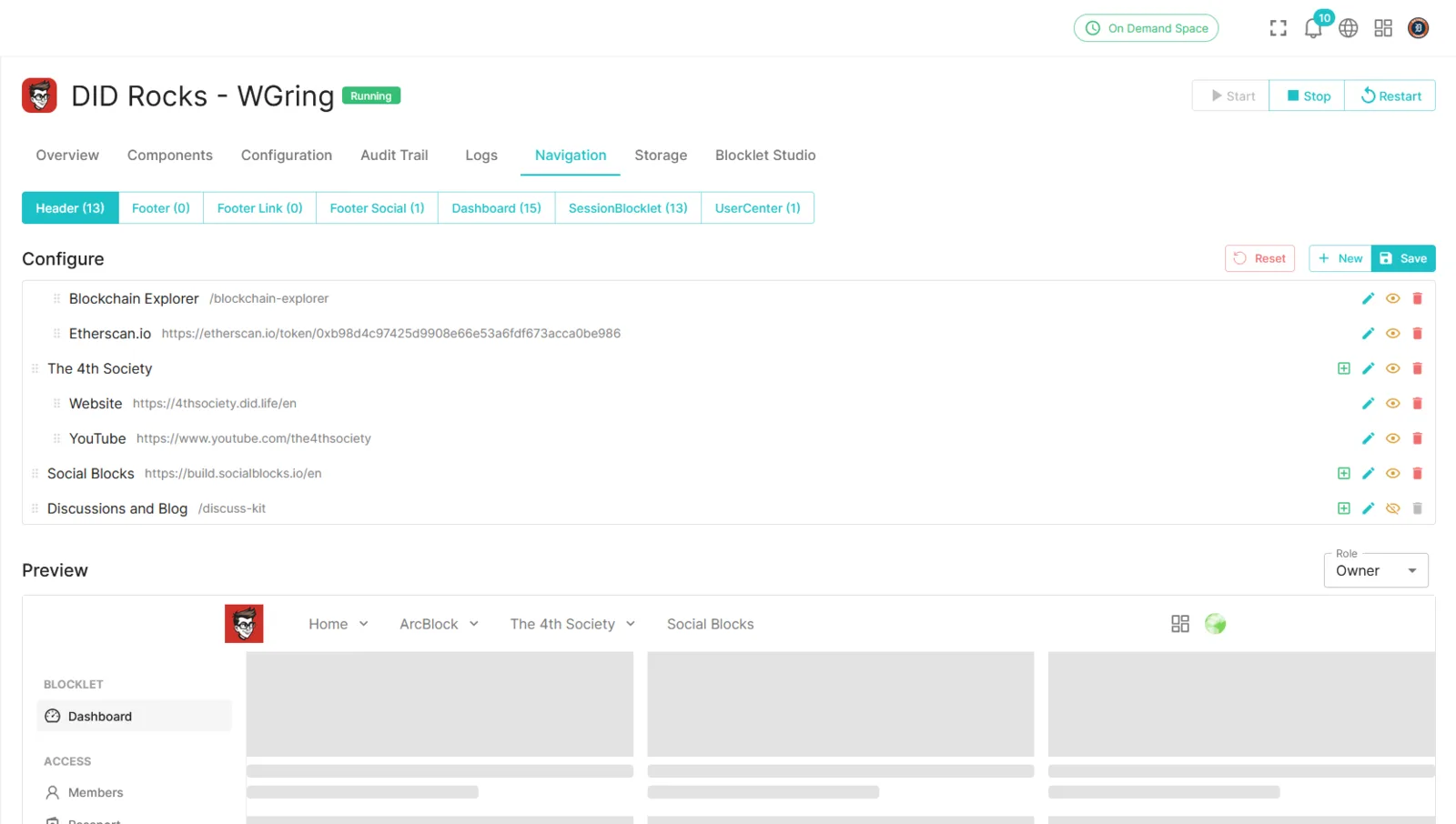Edit the Etherscan.io navigation item
Image resolution: width=1456 pixels, height=824 pixels.
[1368, 334]
